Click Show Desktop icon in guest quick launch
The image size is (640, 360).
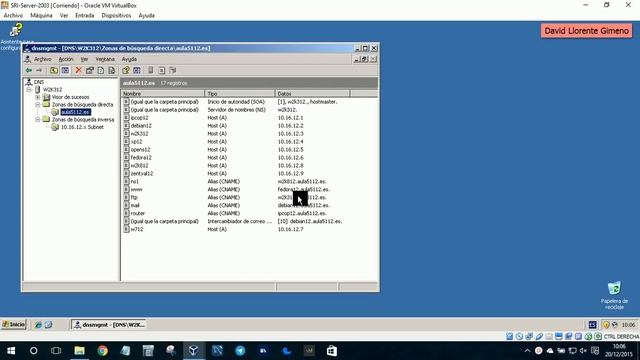point(49,325)
